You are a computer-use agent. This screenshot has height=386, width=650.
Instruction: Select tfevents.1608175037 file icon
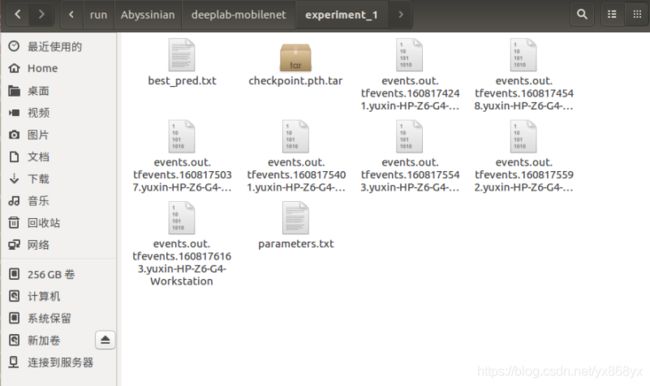[182, 136]
